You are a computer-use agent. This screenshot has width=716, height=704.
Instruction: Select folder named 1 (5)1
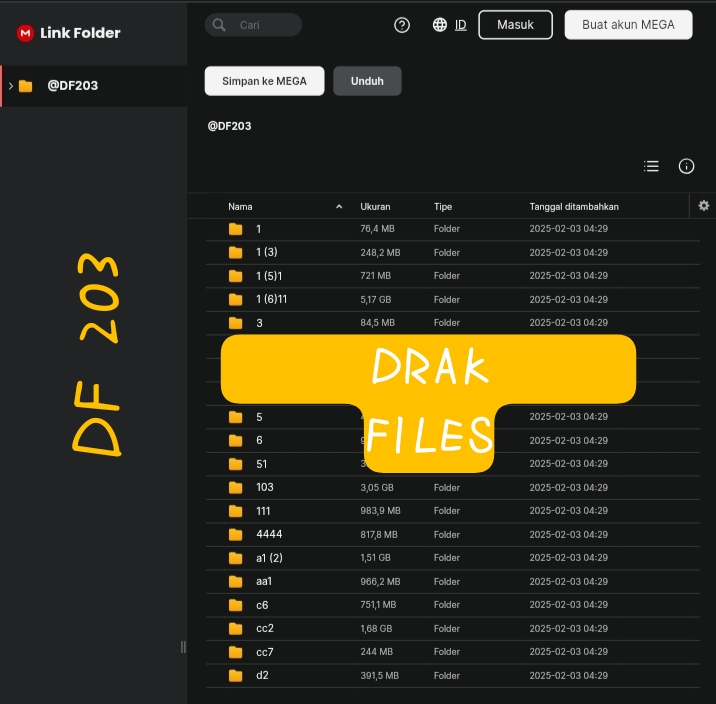click(453, 276)
